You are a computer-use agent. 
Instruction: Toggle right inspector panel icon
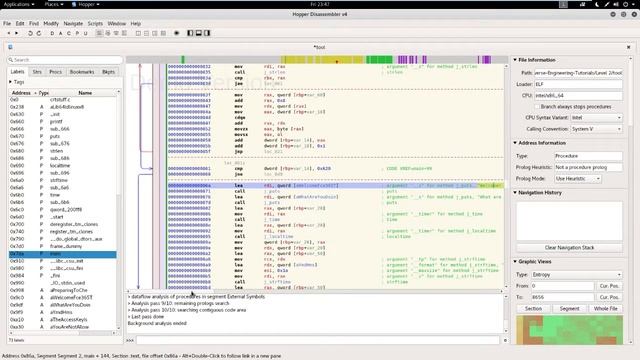[x=207, y=33]
